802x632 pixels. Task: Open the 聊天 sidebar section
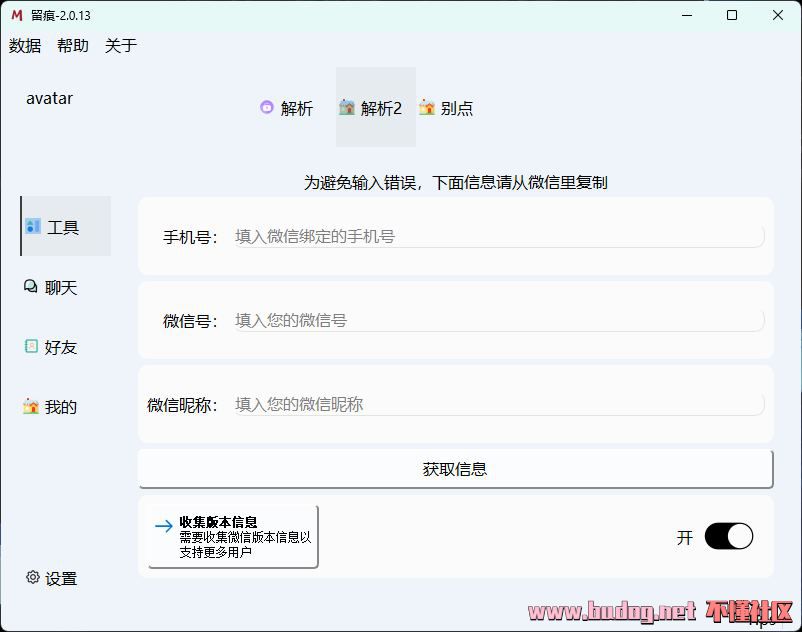pyautogui.click(x=66, y=287)
